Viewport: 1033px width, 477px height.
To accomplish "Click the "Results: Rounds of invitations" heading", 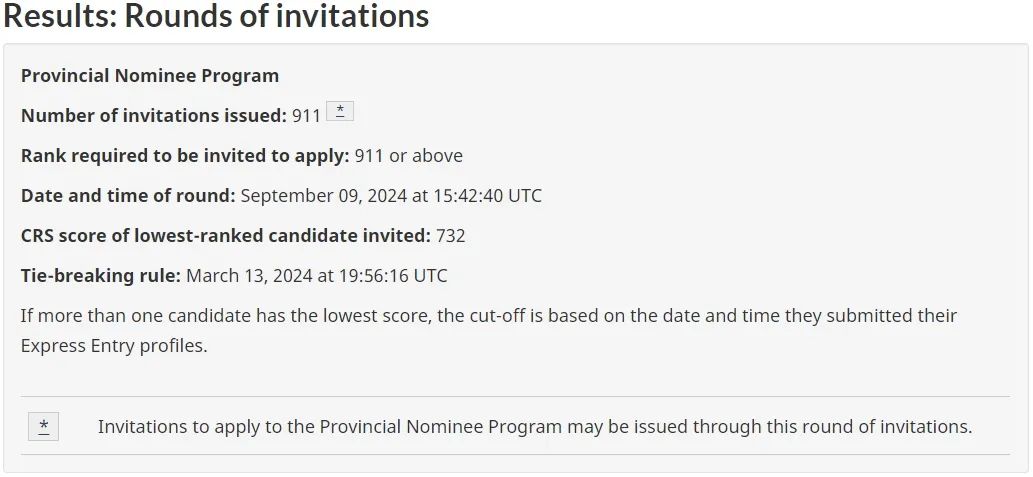I will 216,16.
